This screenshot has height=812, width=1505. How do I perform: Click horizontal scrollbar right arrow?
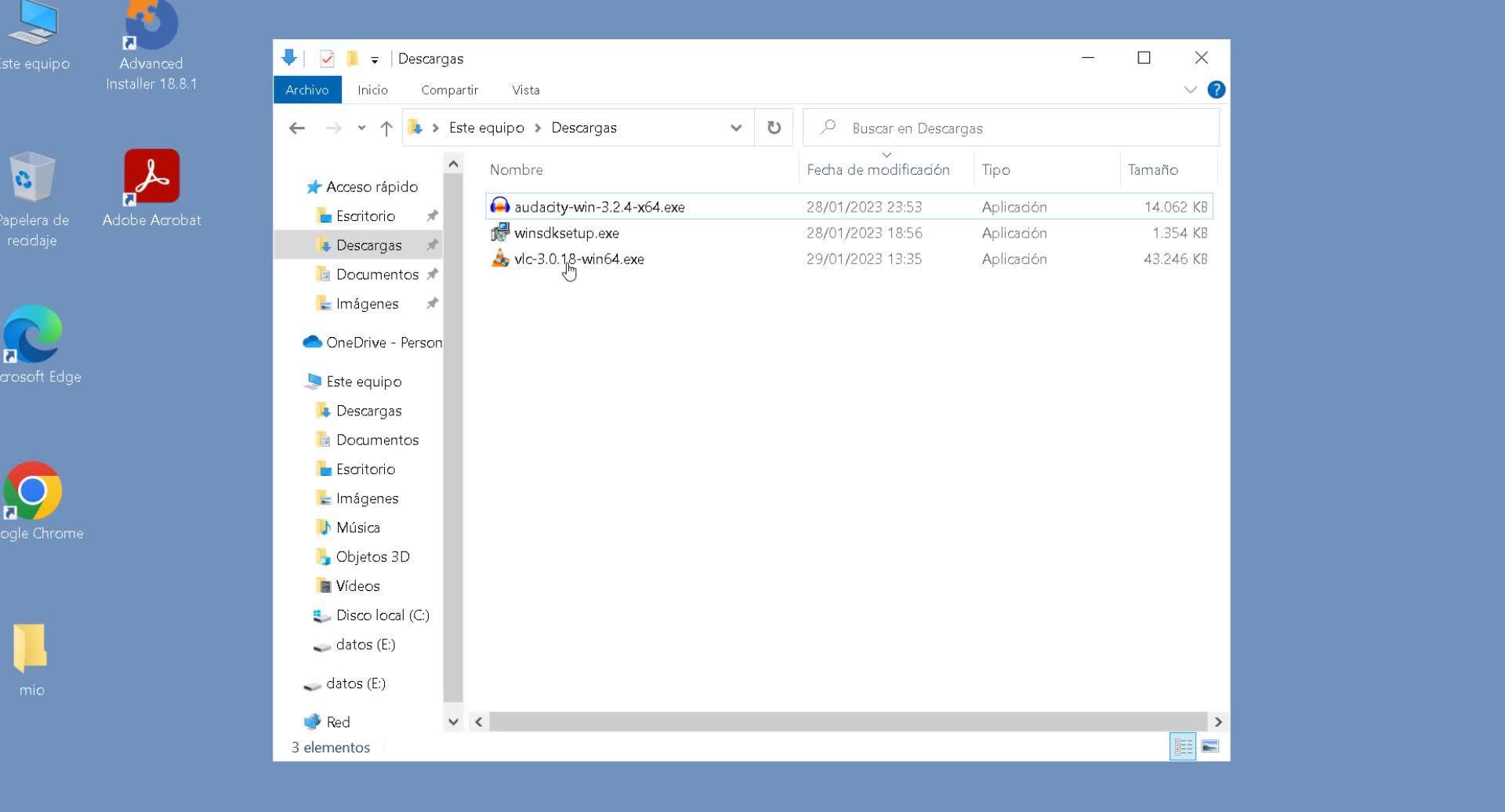tap(1218, 722)
